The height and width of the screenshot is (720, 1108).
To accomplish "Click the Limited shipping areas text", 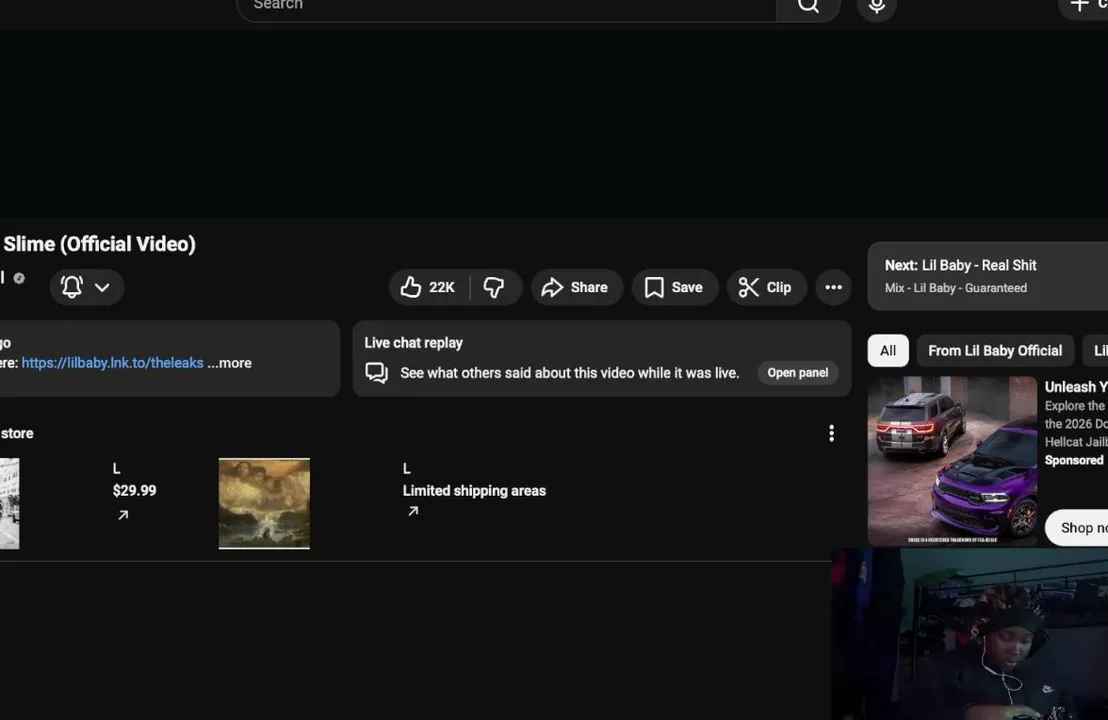I will [x=474, y=490].
